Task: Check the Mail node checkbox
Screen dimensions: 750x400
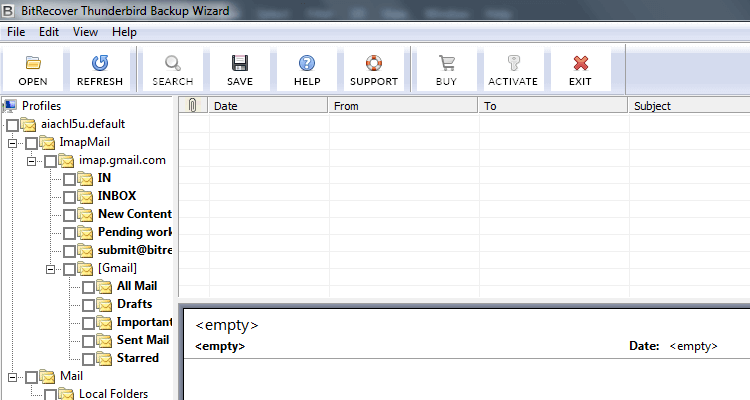Action: (32, 378)
